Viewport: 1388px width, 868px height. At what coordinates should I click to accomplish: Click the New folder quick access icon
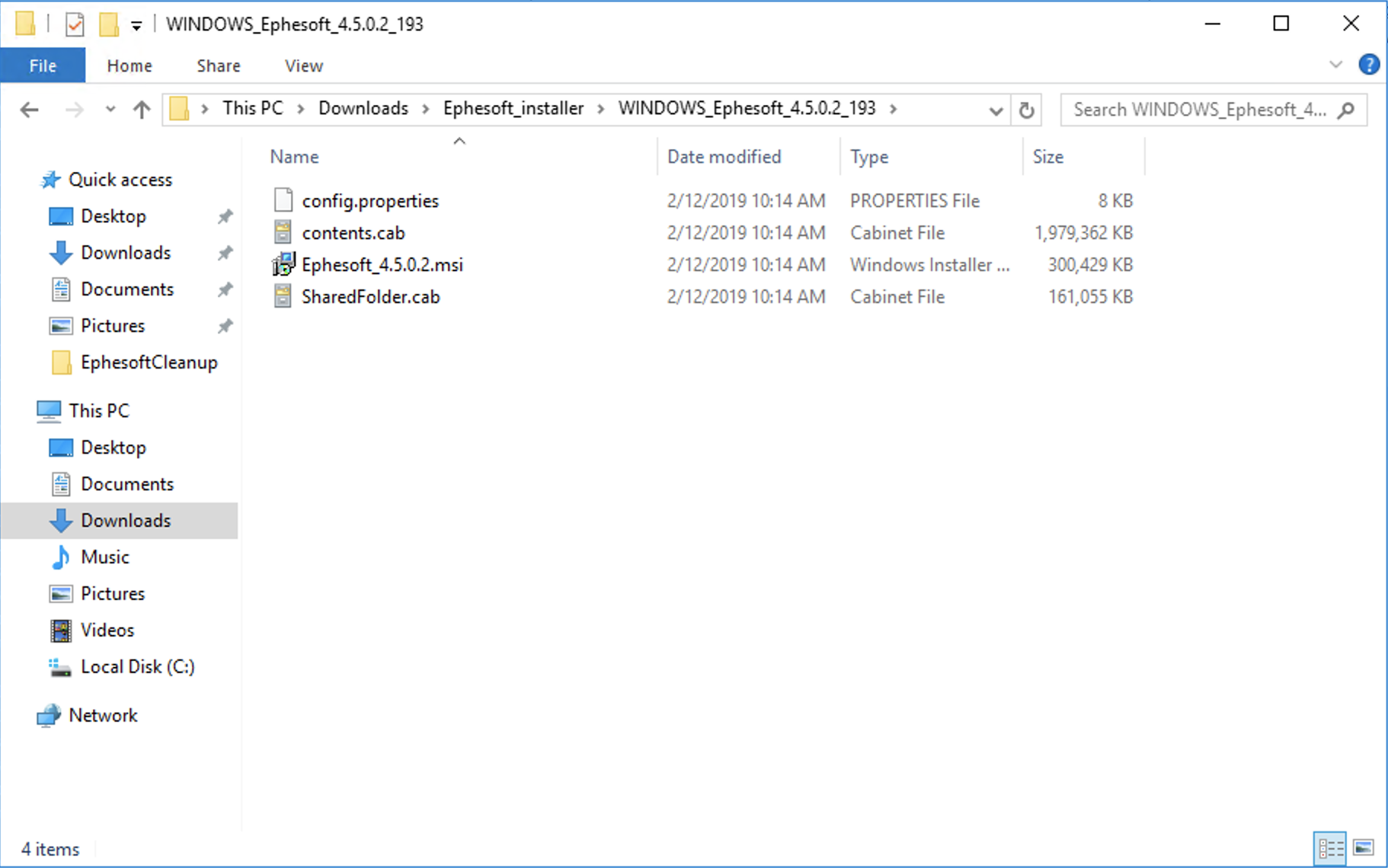tap(109, 24)
